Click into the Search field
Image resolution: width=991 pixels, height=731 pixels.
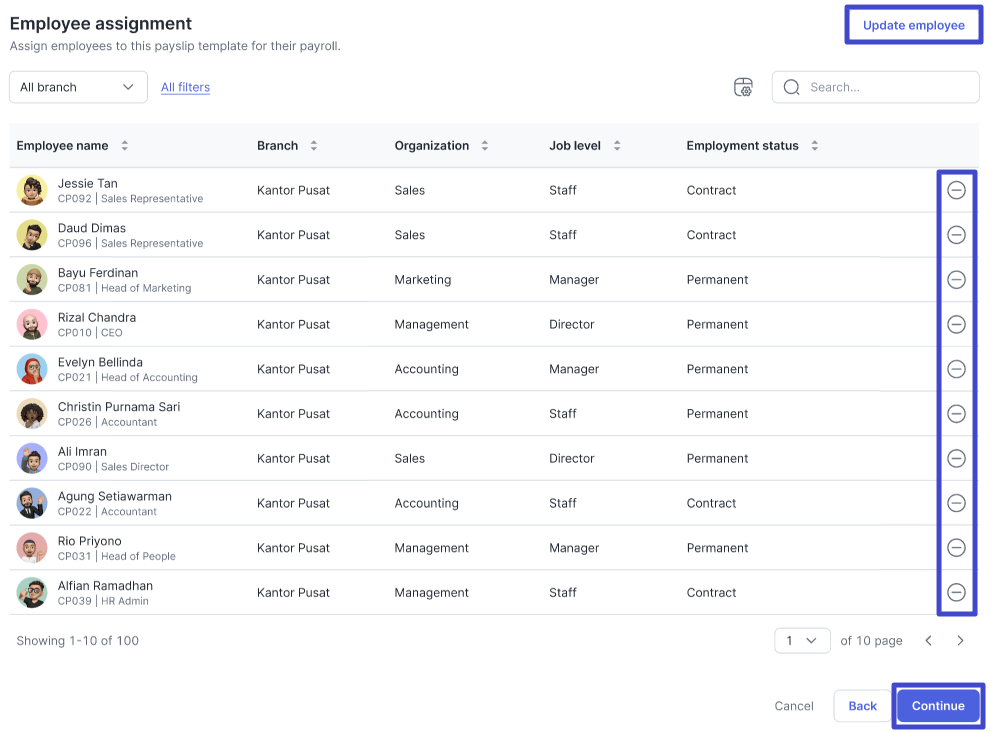pyautogui.click(x=890, y=87)
